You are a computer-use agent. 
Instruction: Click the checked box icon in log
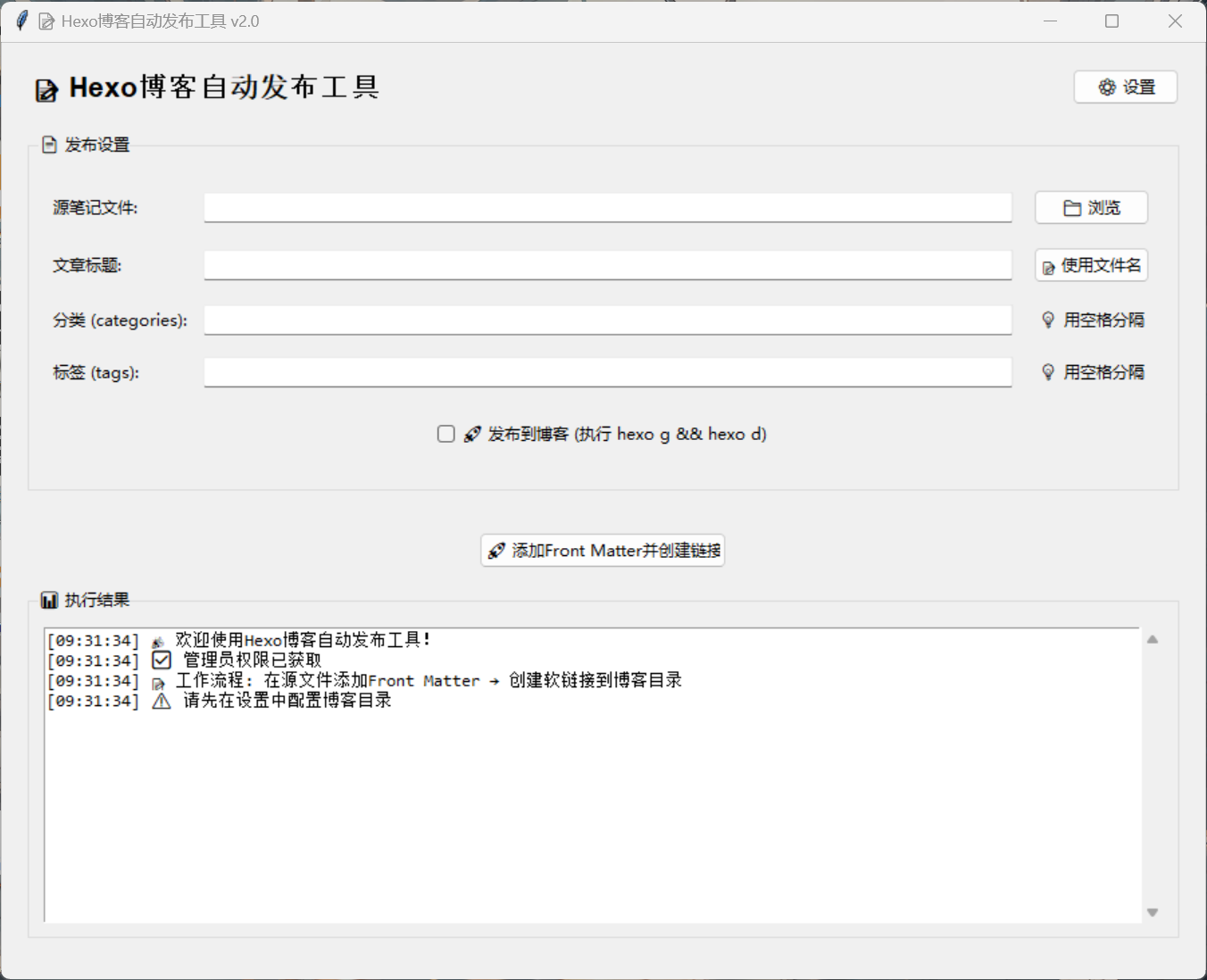click(x=162, y=660)
